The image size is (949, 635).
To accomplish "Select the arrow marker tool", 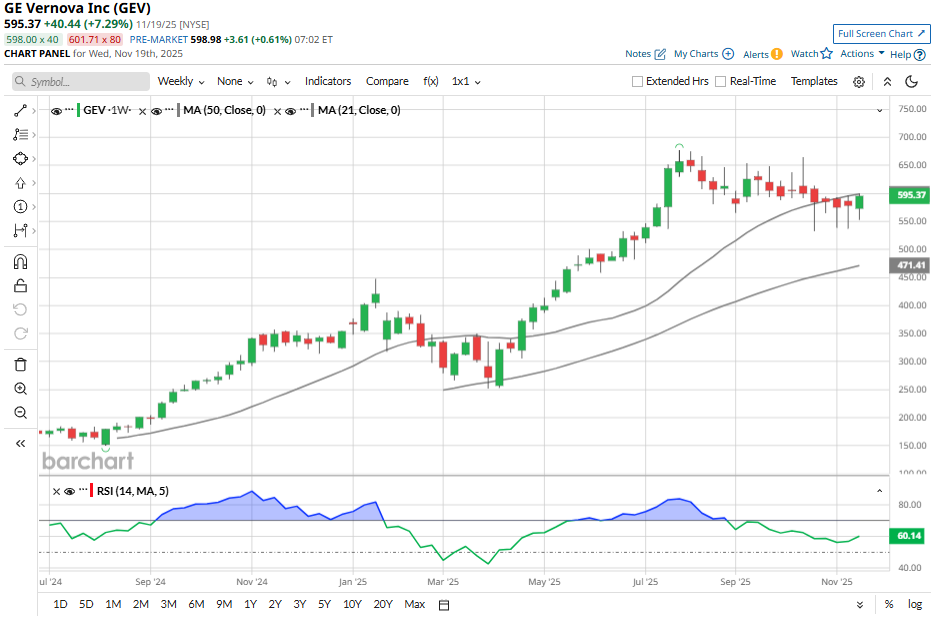I will click(20, 183).
